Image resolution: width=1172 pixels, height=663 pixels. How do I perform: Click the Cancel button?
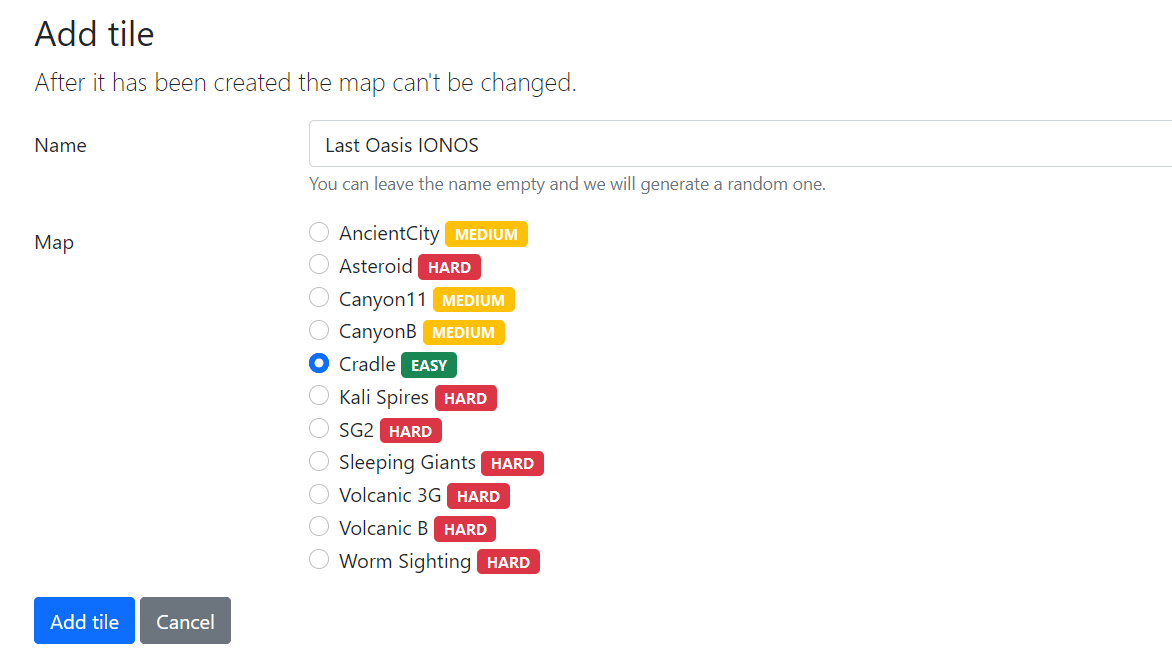coord(185,620)
